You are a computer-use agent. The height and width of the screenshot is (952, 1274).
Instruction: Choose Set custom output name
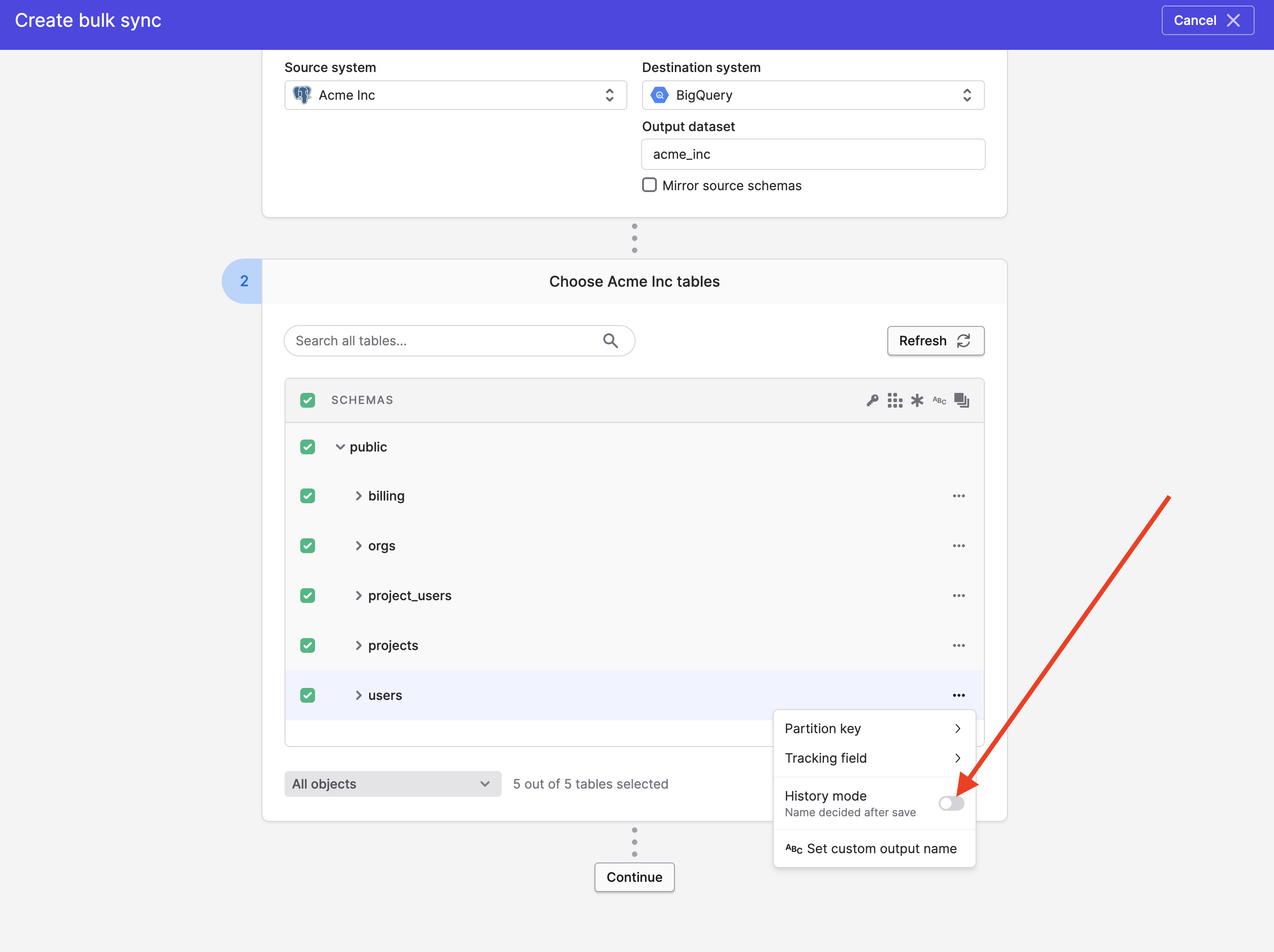coord(874,849)
